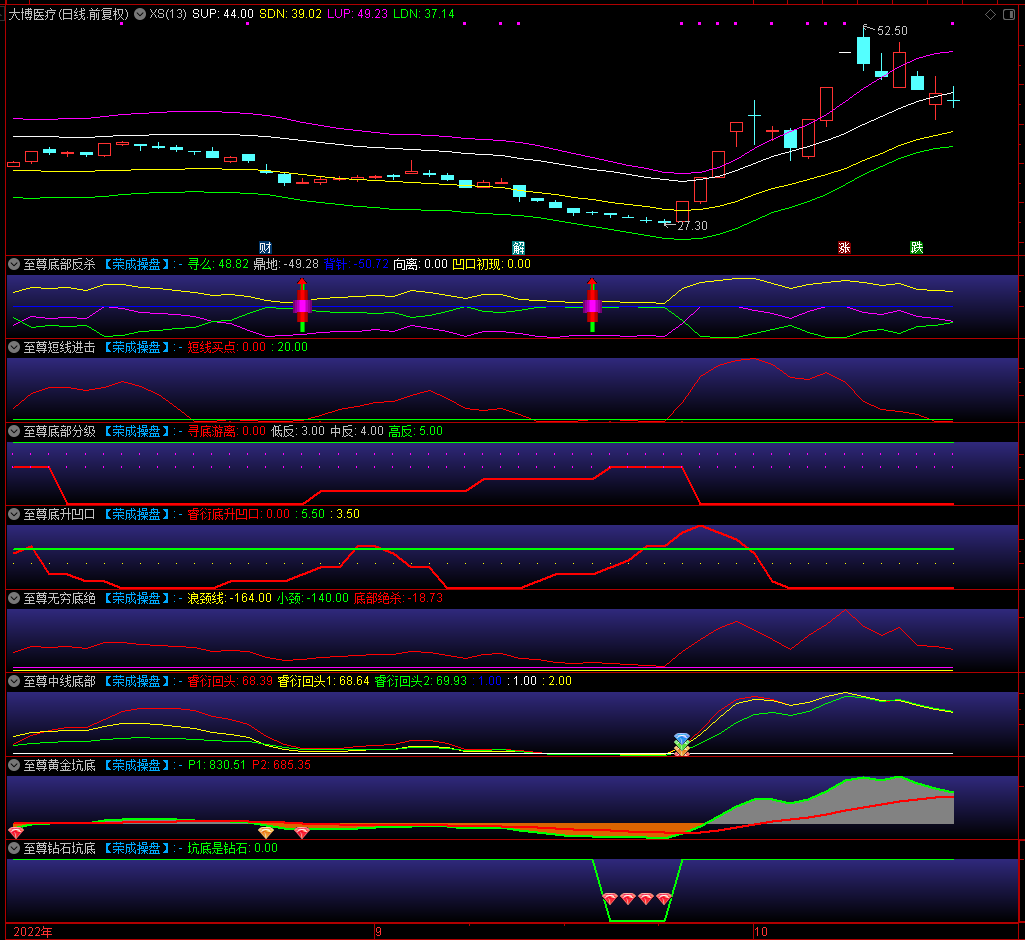Click the 至尊中线底部 panel title
This screenshot has height=940, width=1025.
(59, 680)
